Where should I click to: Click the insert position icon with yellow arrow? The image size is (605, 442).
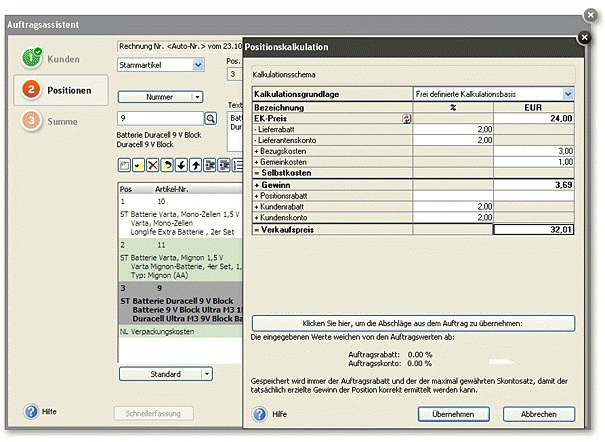[x=139, y=165]
